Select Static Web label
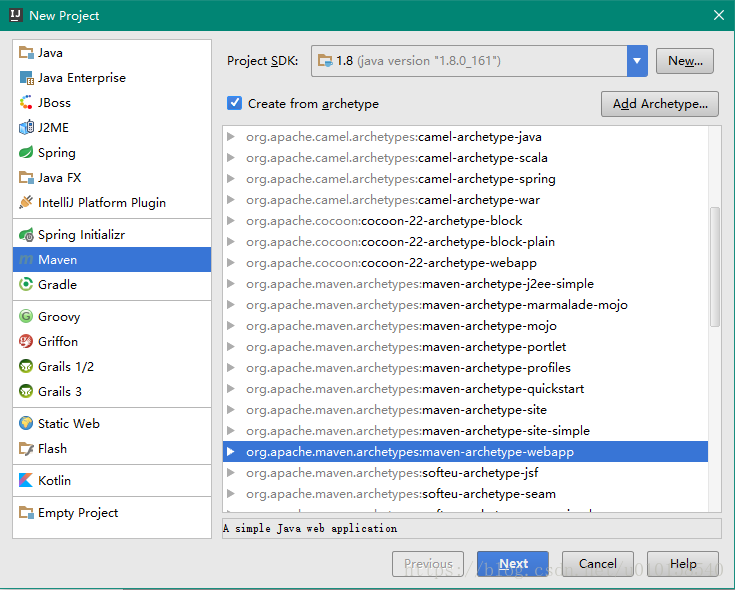The height and width of the screenshot is (590, 735). coord(69,424)
